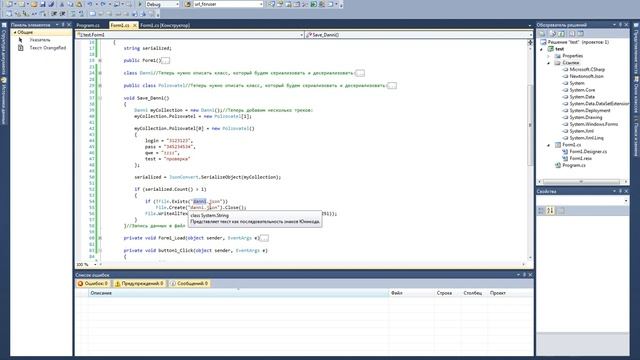Collapse the Form1.cs tree node
640x360 pixels.
coord(549,145)
